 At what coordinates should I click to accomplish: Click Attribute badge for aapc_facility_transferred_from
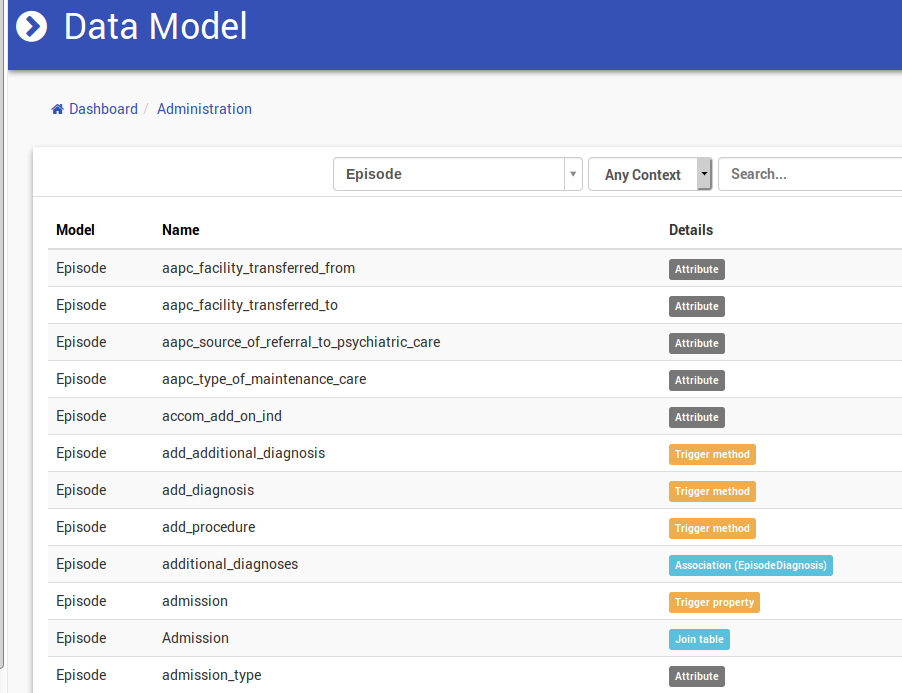pos(697,269)
